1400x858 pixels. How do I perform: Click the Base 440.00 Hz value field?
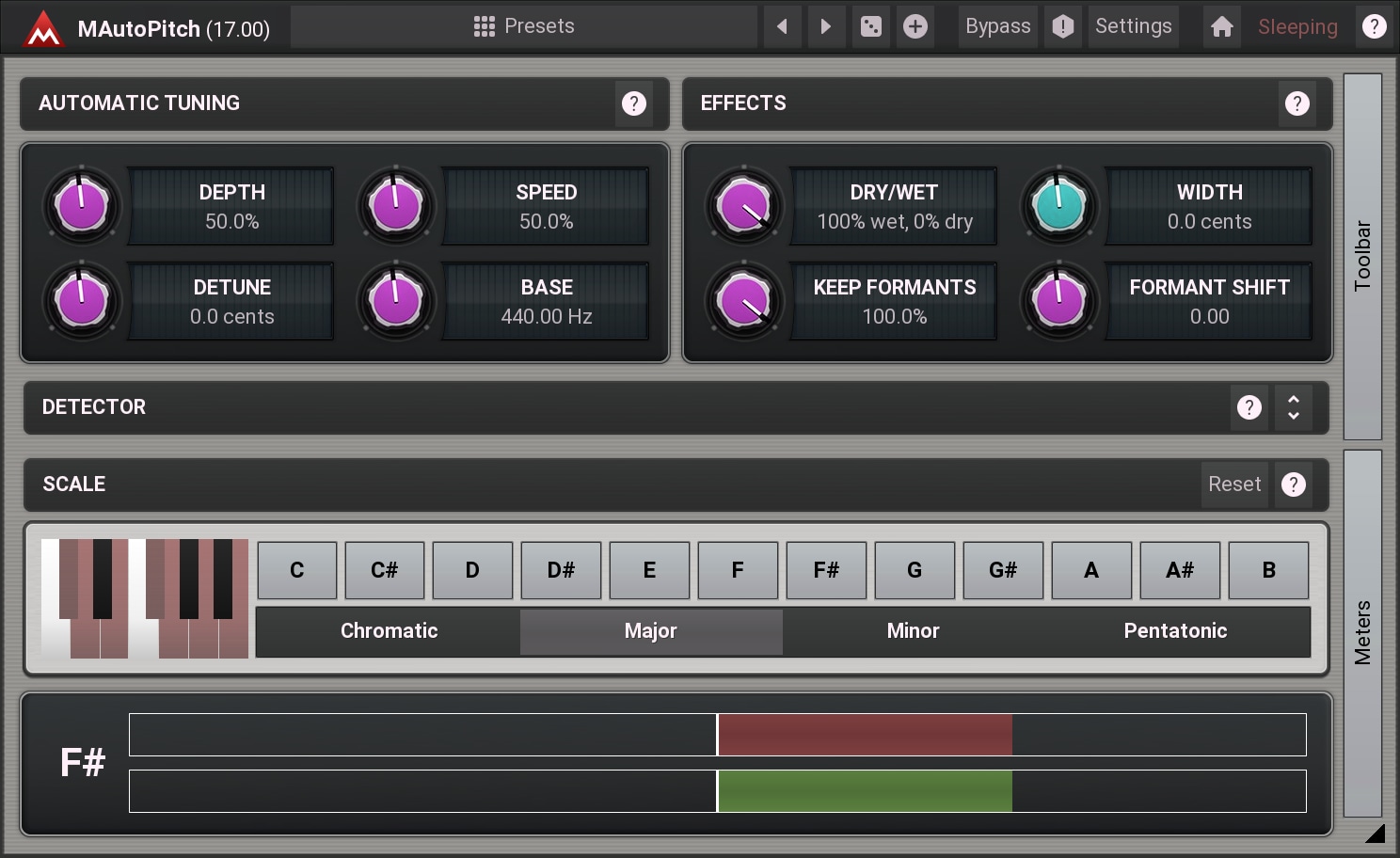546,302
